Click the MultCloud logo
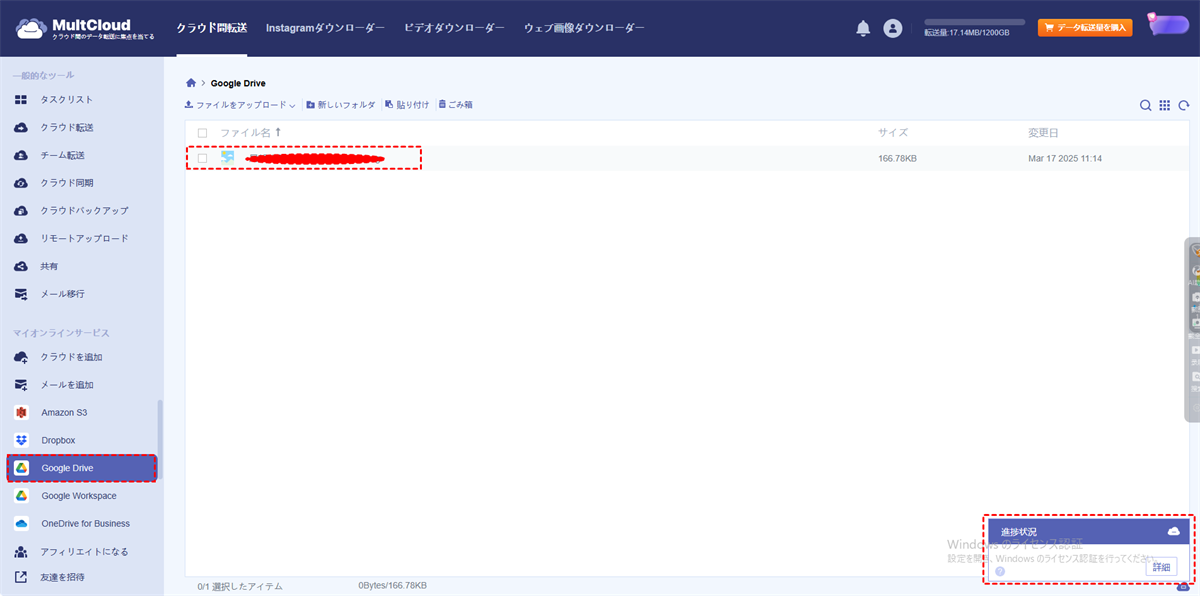 click(86, 29)
